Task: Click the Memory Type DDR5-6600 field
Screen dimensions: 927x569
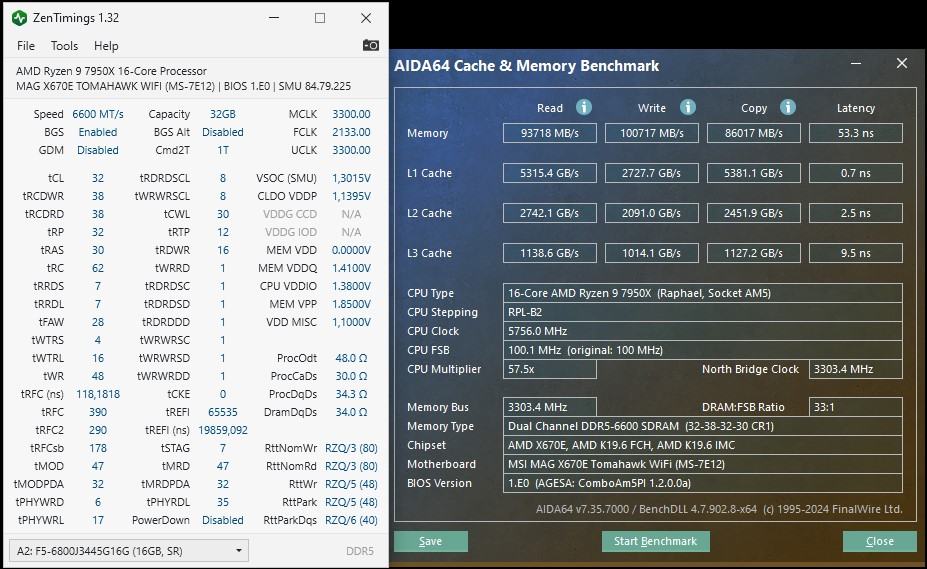Action: coord(702,426)
